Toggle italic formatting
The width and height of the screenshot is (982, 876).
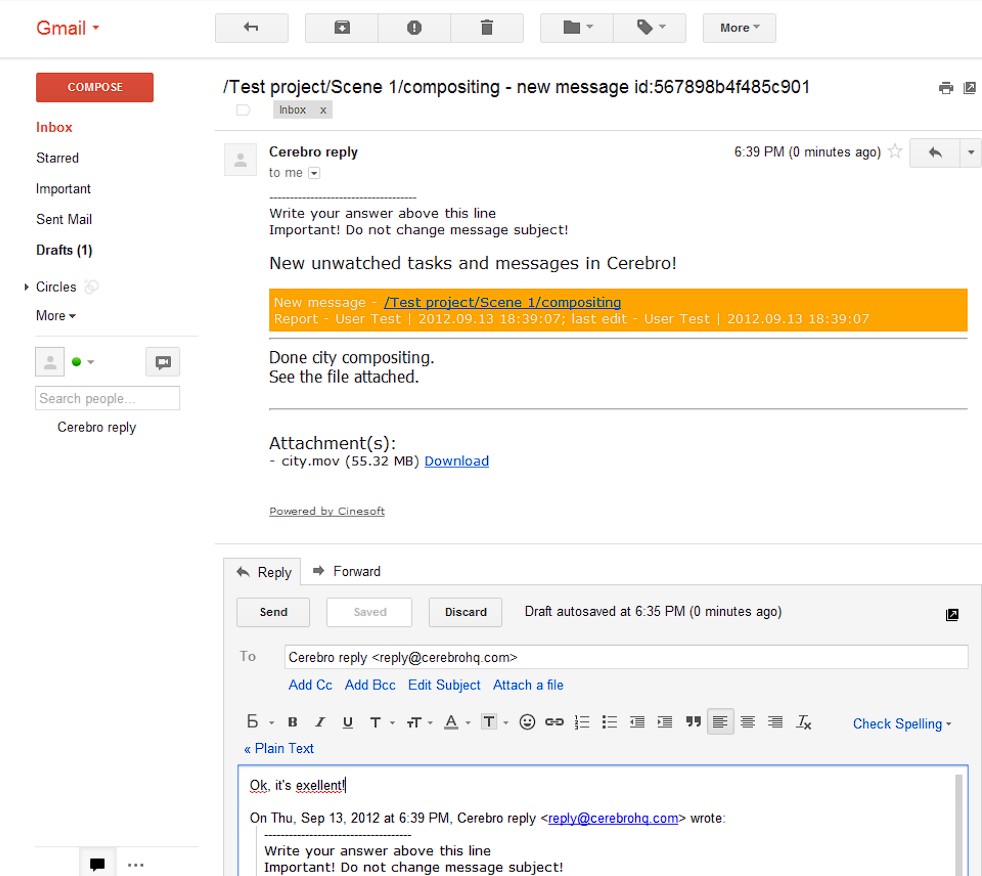(x=320, y=722)
